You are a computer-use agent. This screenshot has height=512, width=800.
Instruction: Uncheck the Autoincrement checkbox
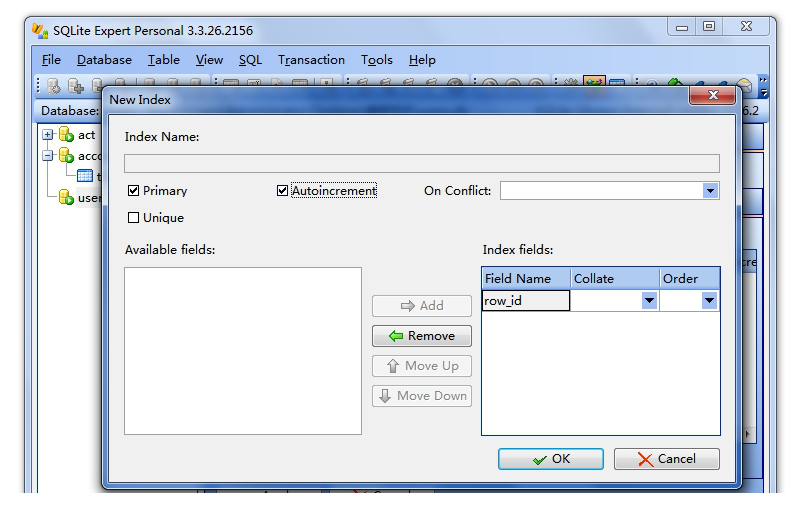tap(282, 191)
